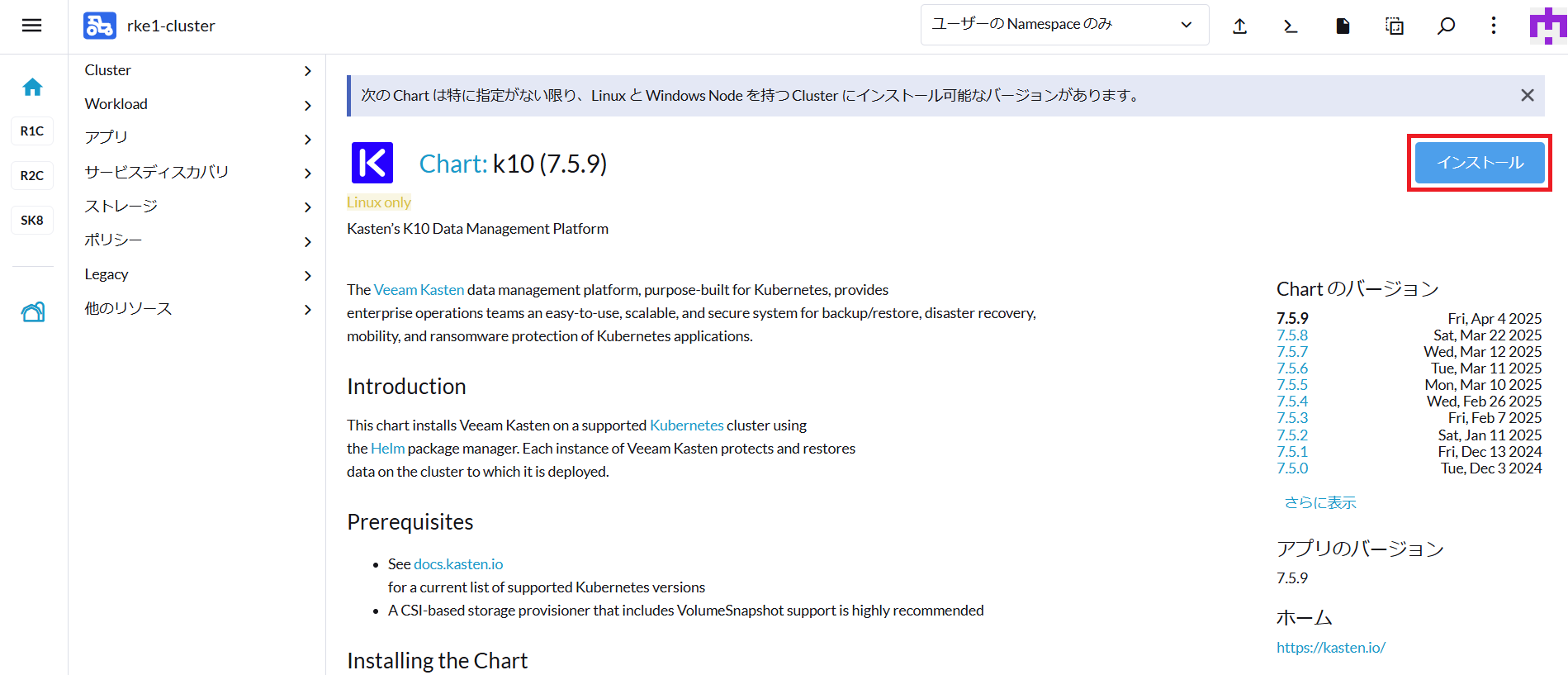Click さらに表示 to show more versions
Screen dimensions: 1568x675
click(x=1320, y=502)
